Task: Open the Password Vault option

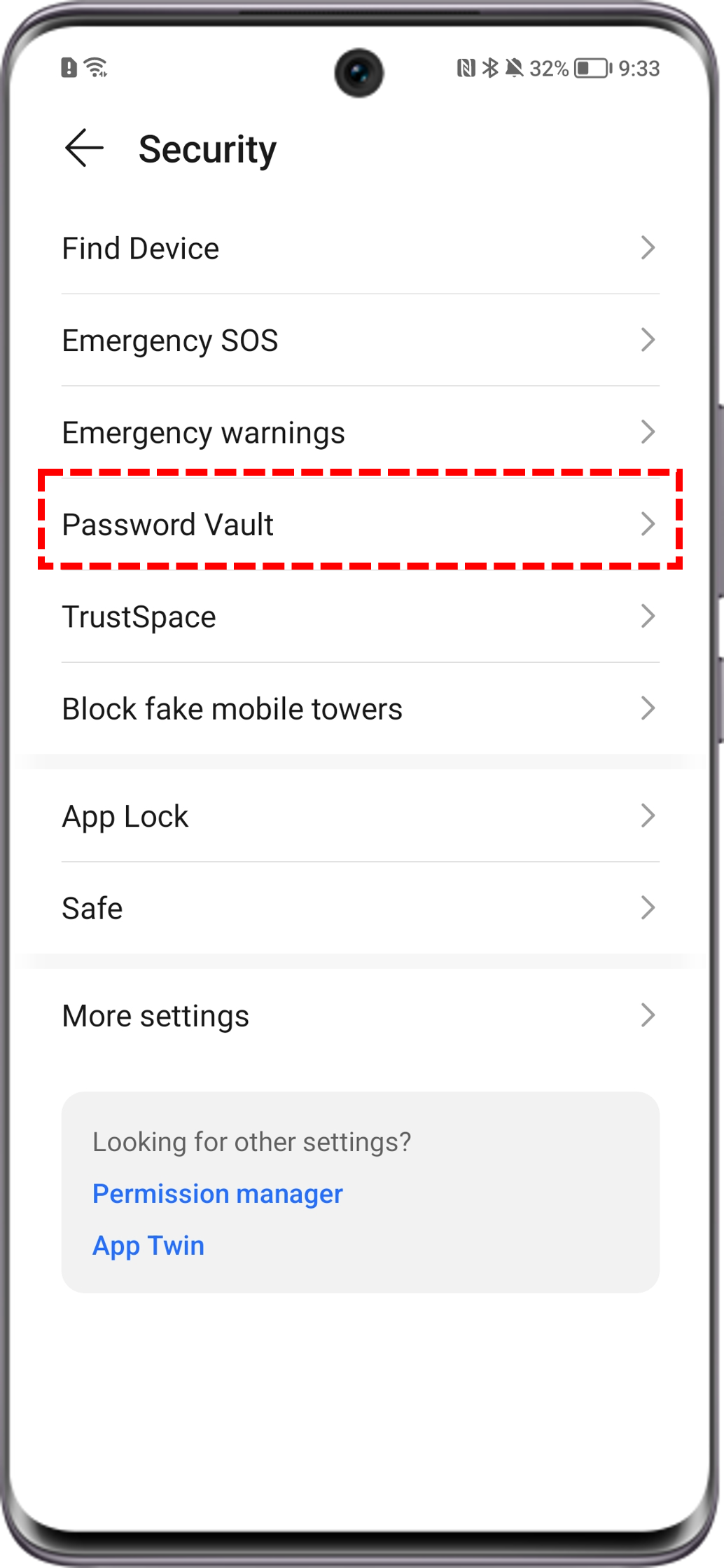Action: 361,524
